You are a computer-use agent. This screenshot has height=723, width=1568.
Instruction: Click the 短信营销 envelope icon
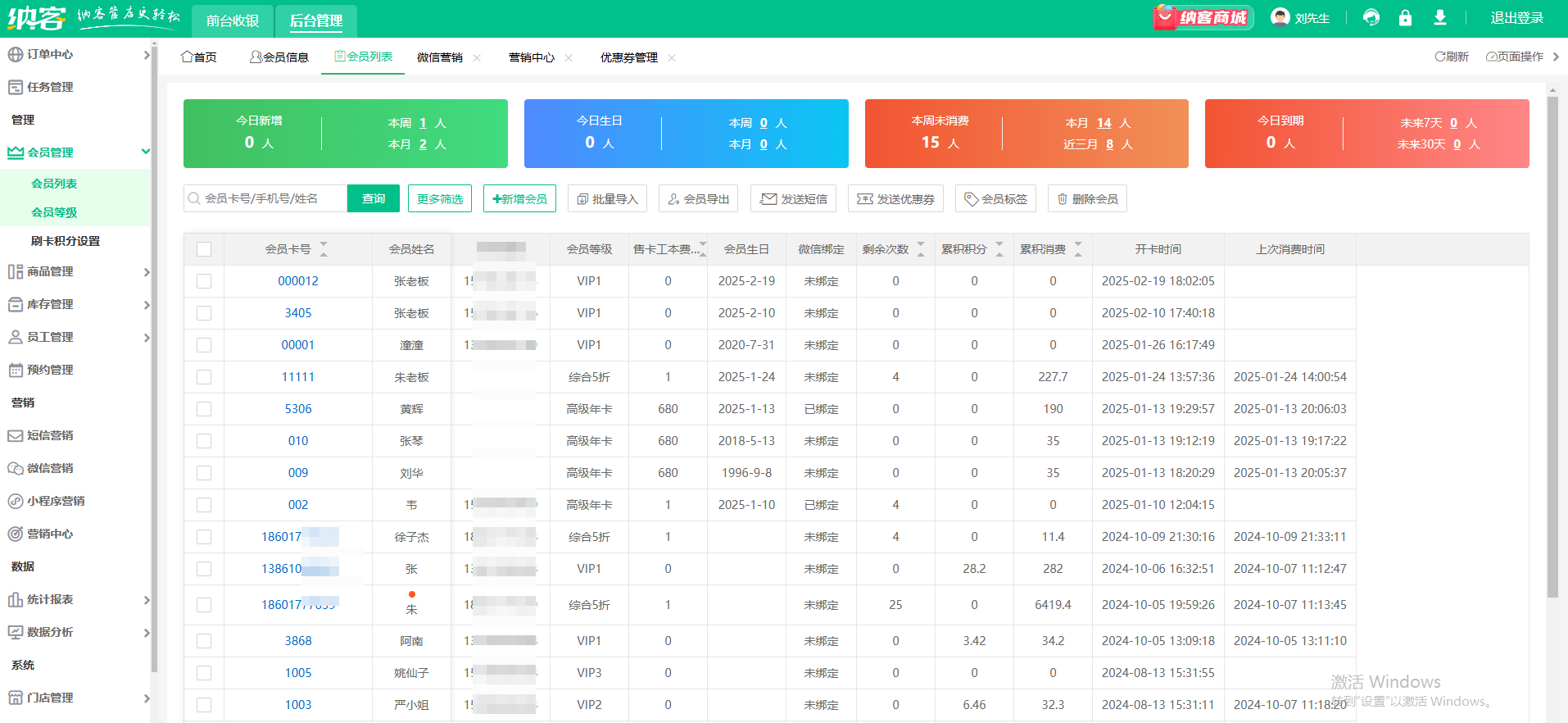pos(15,435)
